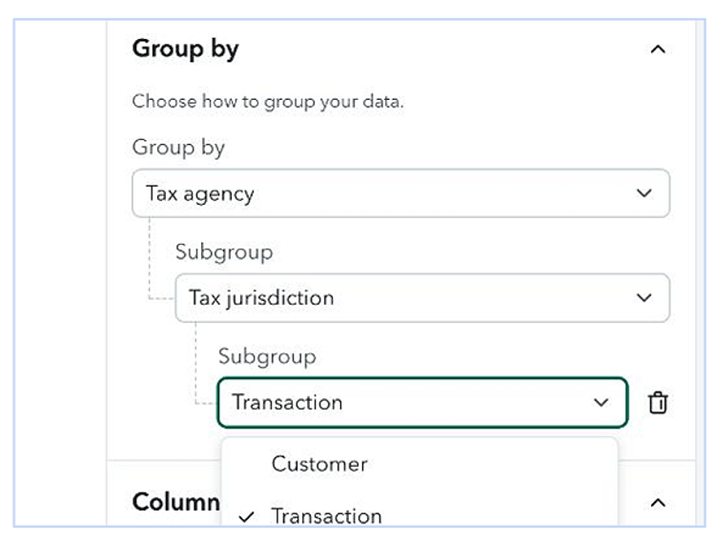Screen dimensions: 717x541
Task: Click the Tax agency group by field
Action: coord(401,193)
